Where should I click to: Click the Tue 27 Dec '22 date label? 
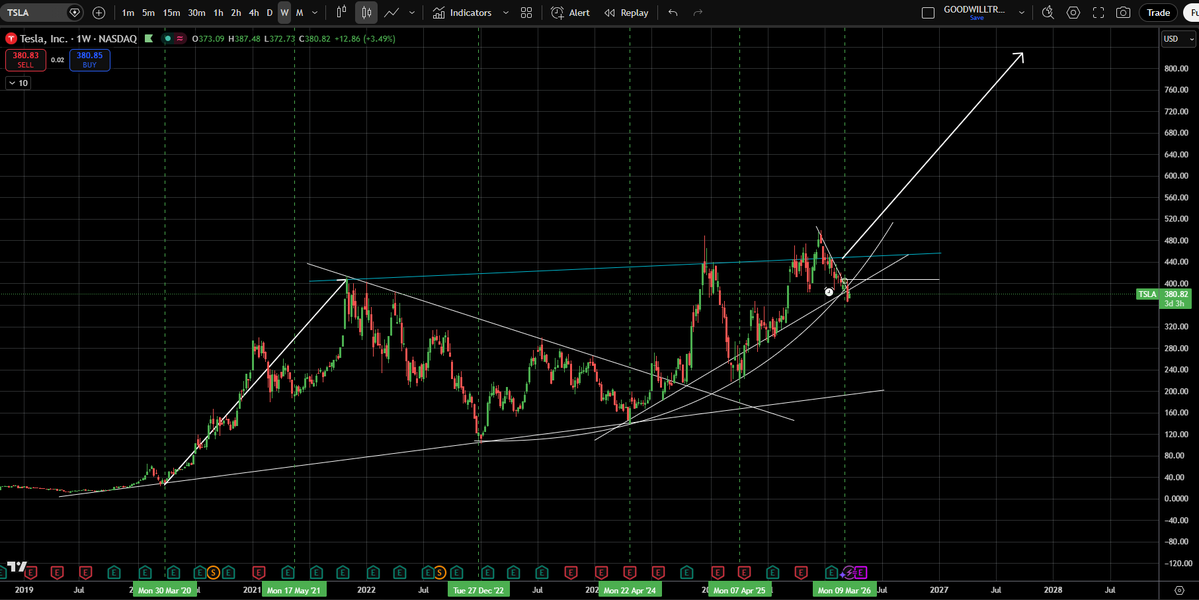click(x=479, y=590)
